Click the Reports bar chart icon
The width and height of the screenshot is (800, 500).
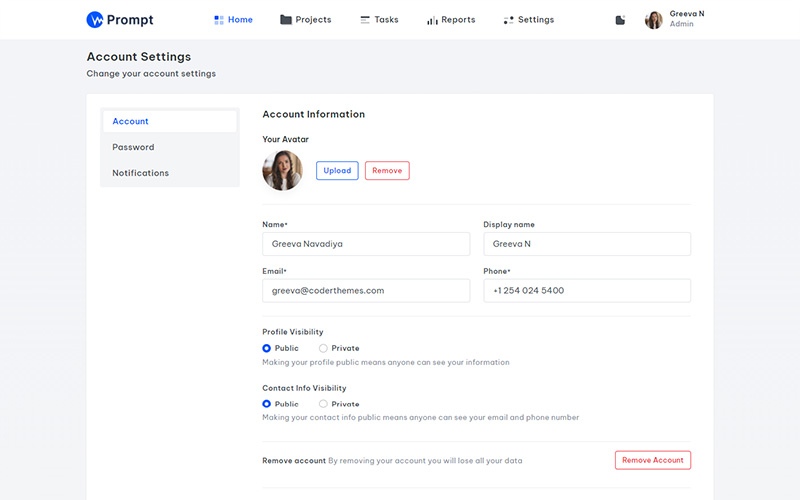(x=432, y=20)
